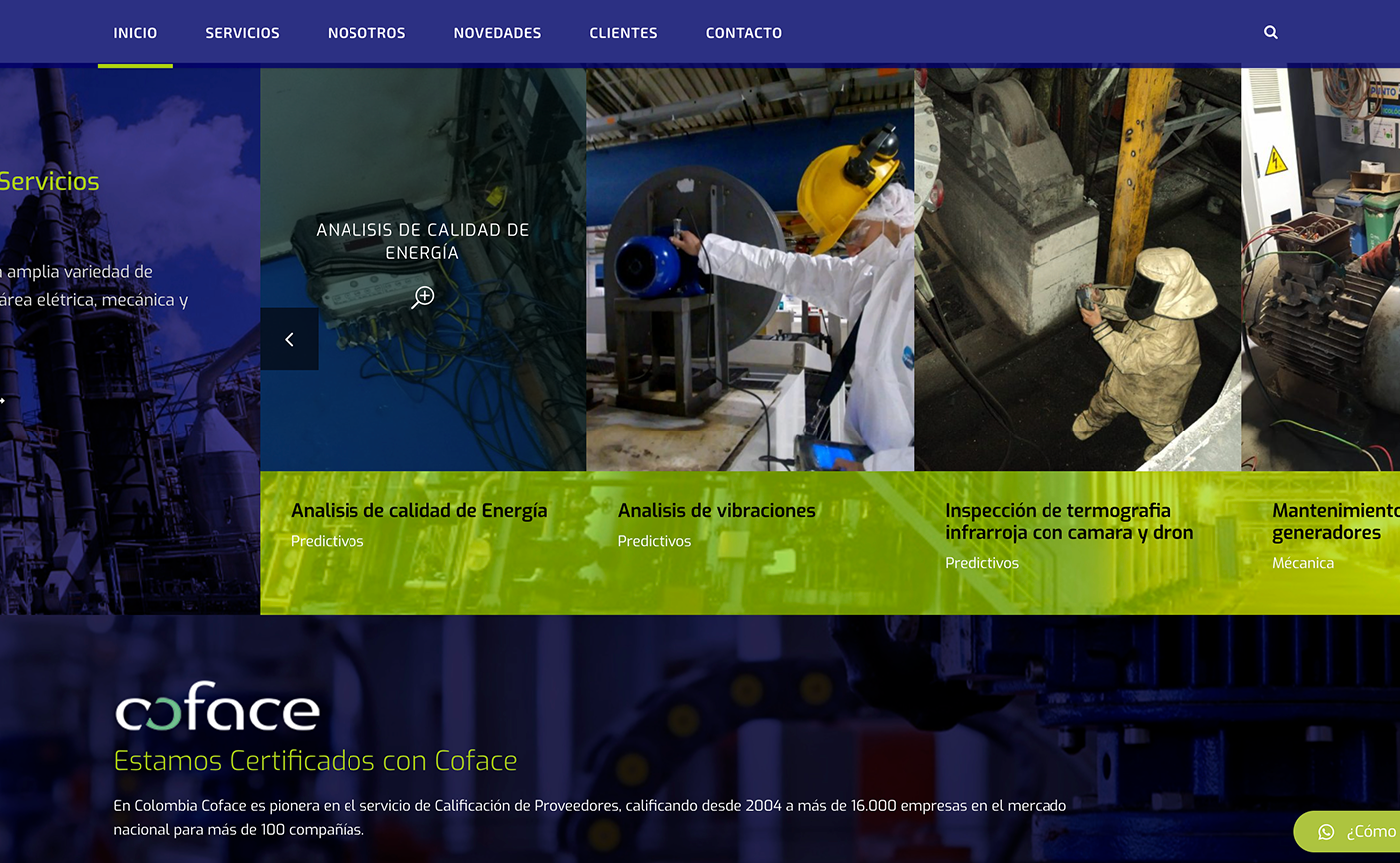This screenshot has height=863, width=1400.
Task: Open Mantenimiento generadores service link
Action: (x=1333, y=522)
